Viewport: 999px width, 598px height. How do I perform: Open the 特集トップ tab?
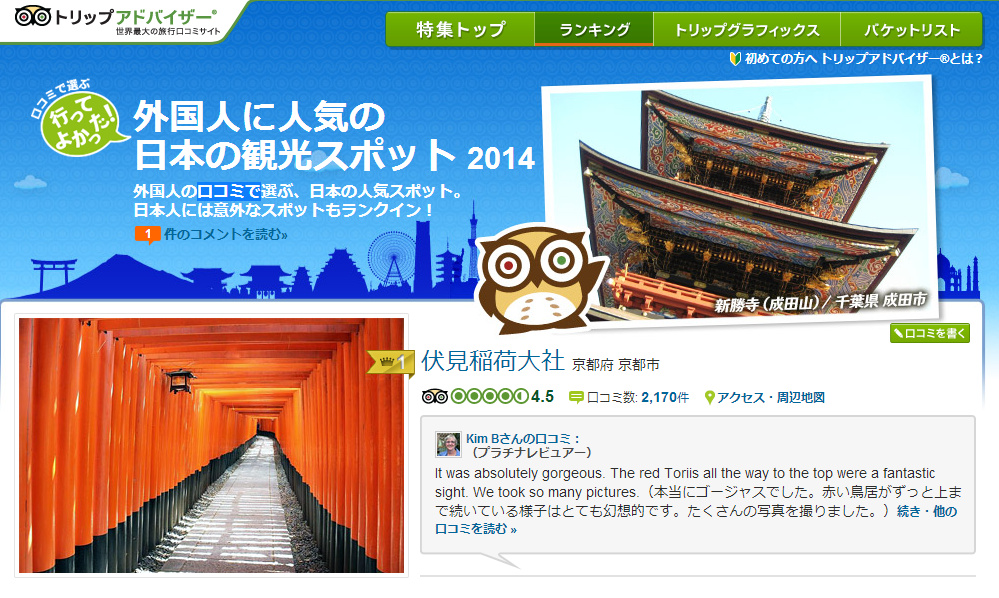[460, 30]
